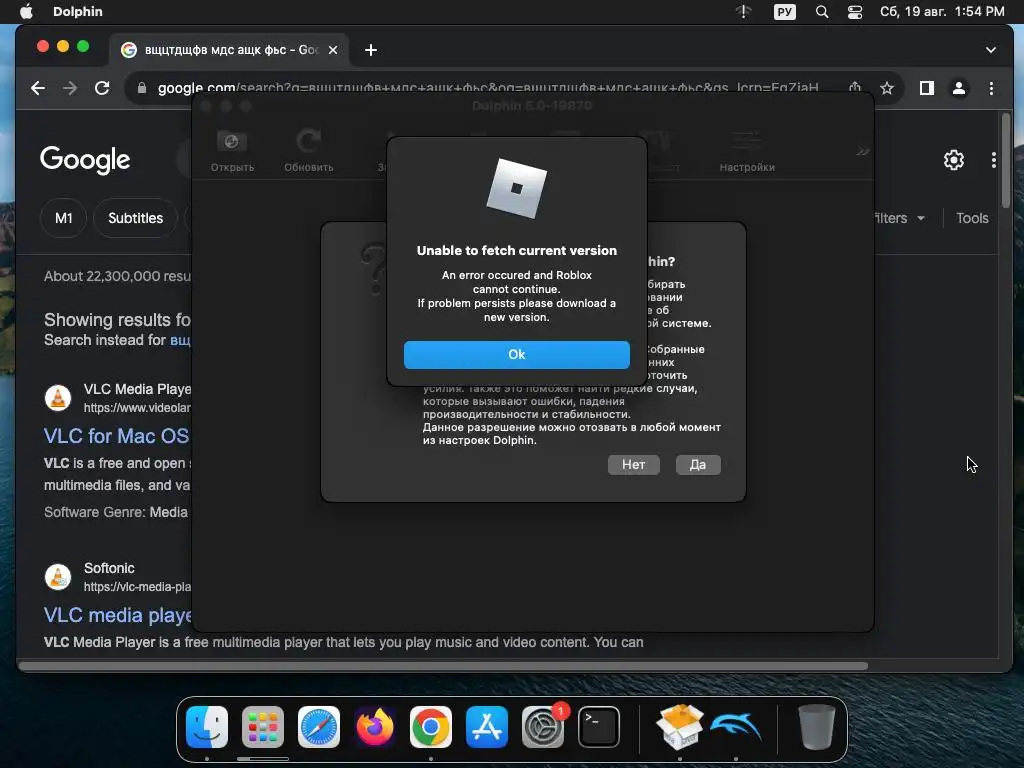Click the Google logo
1024x768 pixels.
[x=85, y=160]
